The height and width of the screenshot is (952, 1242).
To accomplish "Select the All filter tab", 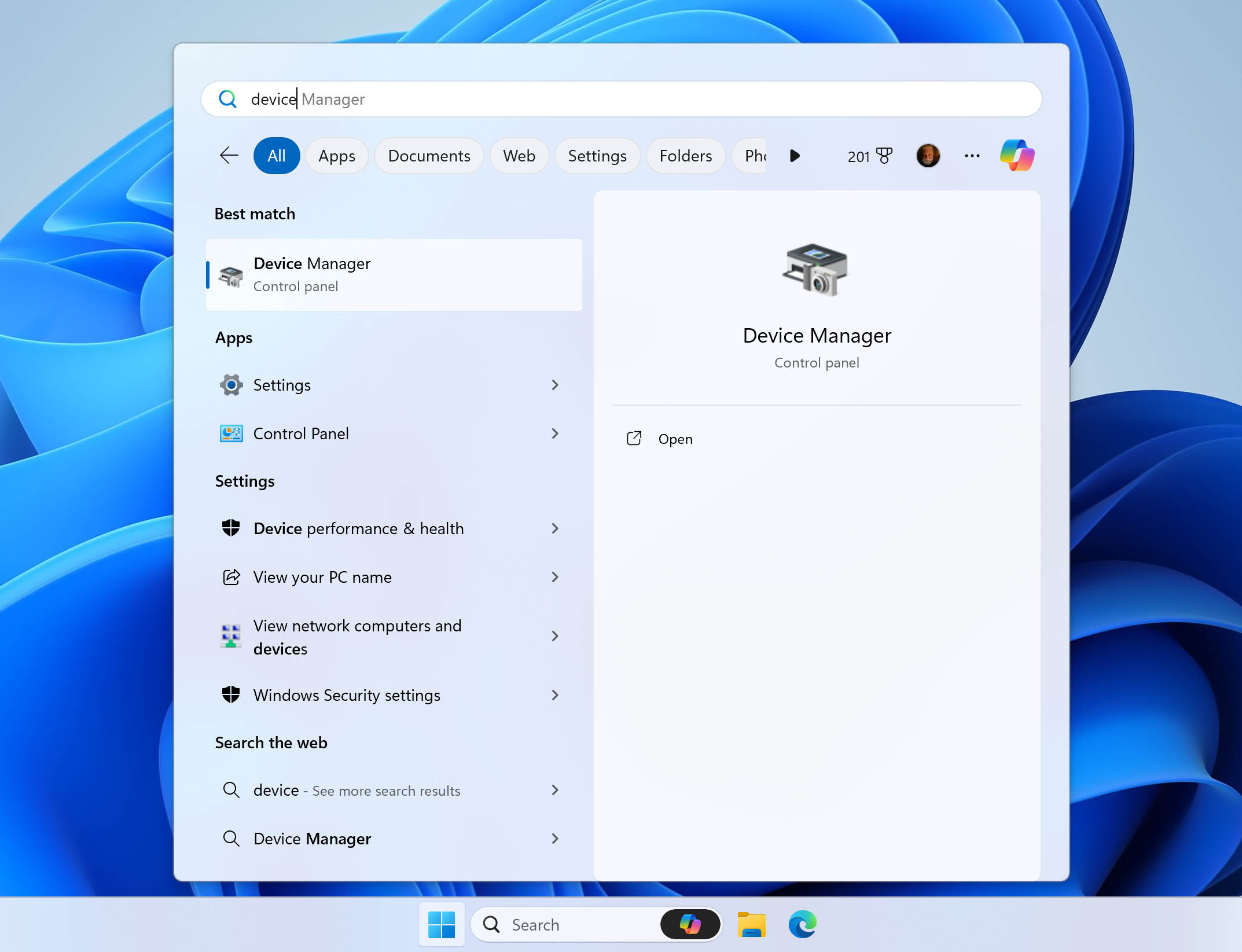I will coord(276,155).
